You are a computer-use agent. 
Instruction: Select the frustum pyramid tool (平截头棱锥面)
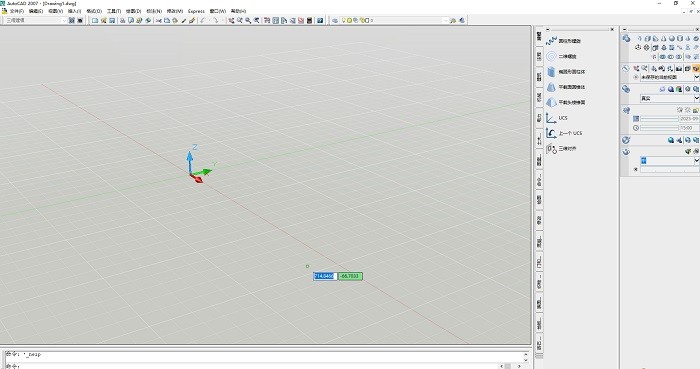(x=565, y=102)
